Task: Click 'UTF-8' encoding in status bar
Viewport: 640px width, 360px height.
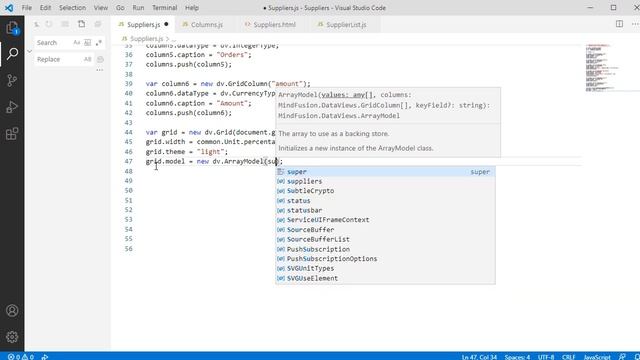Action: pyautogui.click(x=546, y=357)
